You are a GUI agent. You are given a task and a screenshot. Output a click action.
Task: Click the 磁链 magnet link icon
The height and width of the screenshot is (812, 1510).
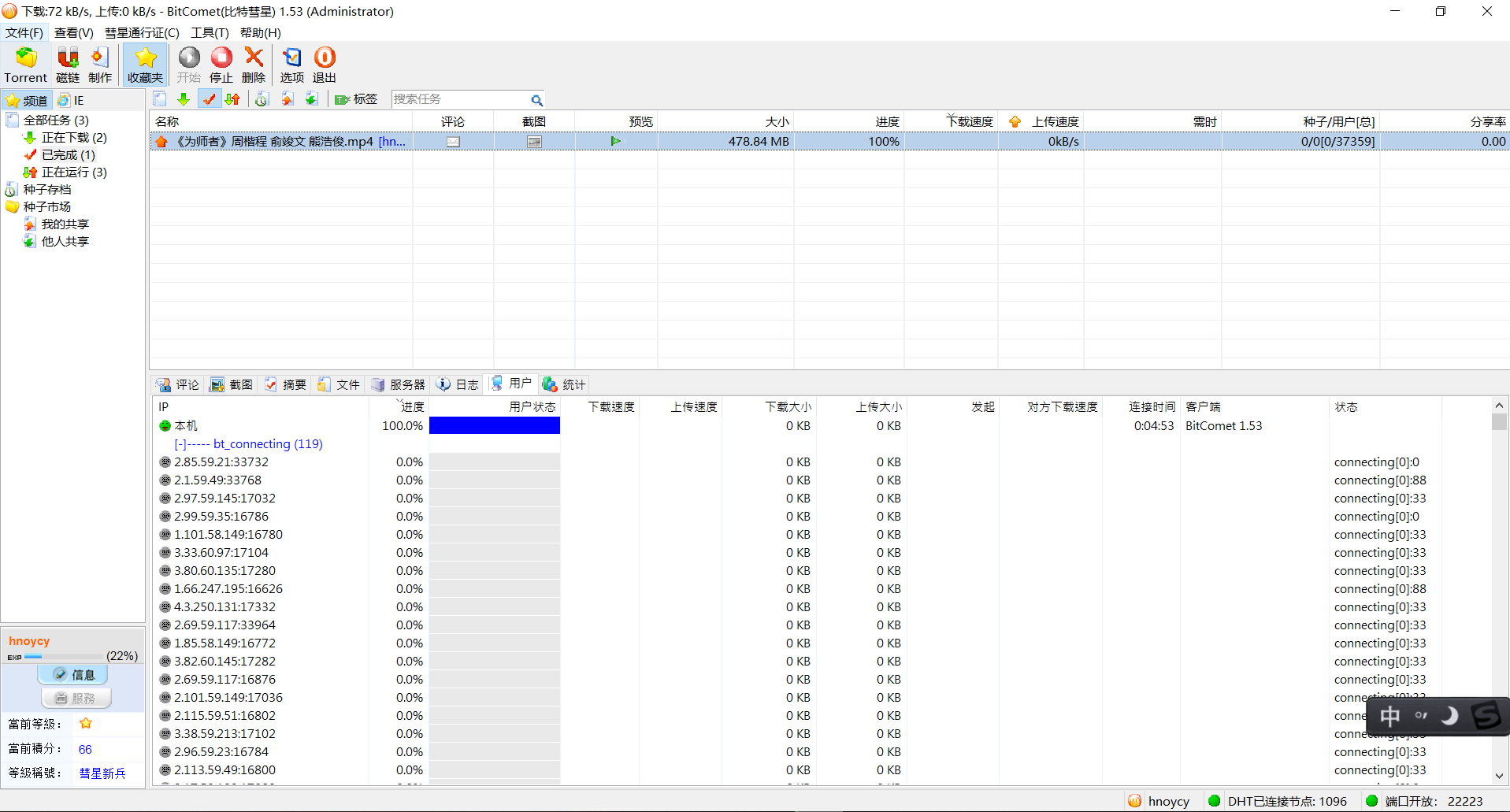tap(68, 65)
